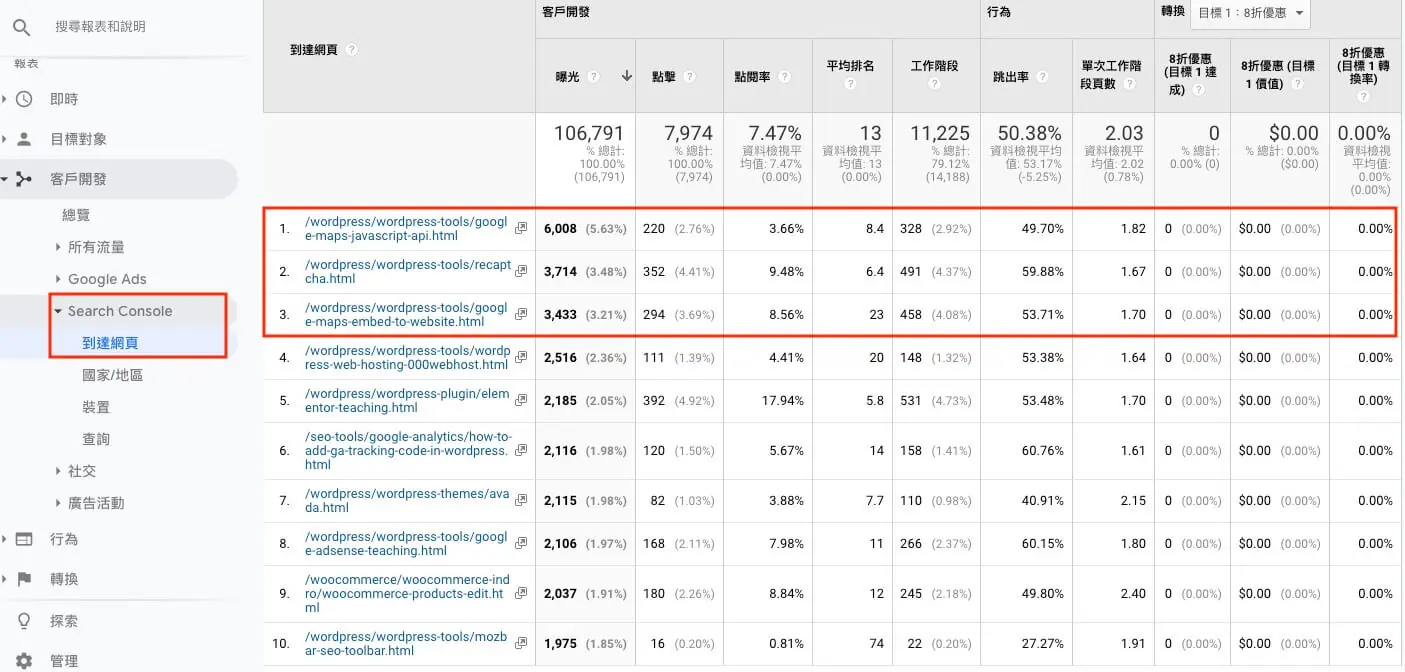Screen dimensions: 1405x672
Task: Open the Realtime (即時) clock icon
Action: (x=25, y=99)
